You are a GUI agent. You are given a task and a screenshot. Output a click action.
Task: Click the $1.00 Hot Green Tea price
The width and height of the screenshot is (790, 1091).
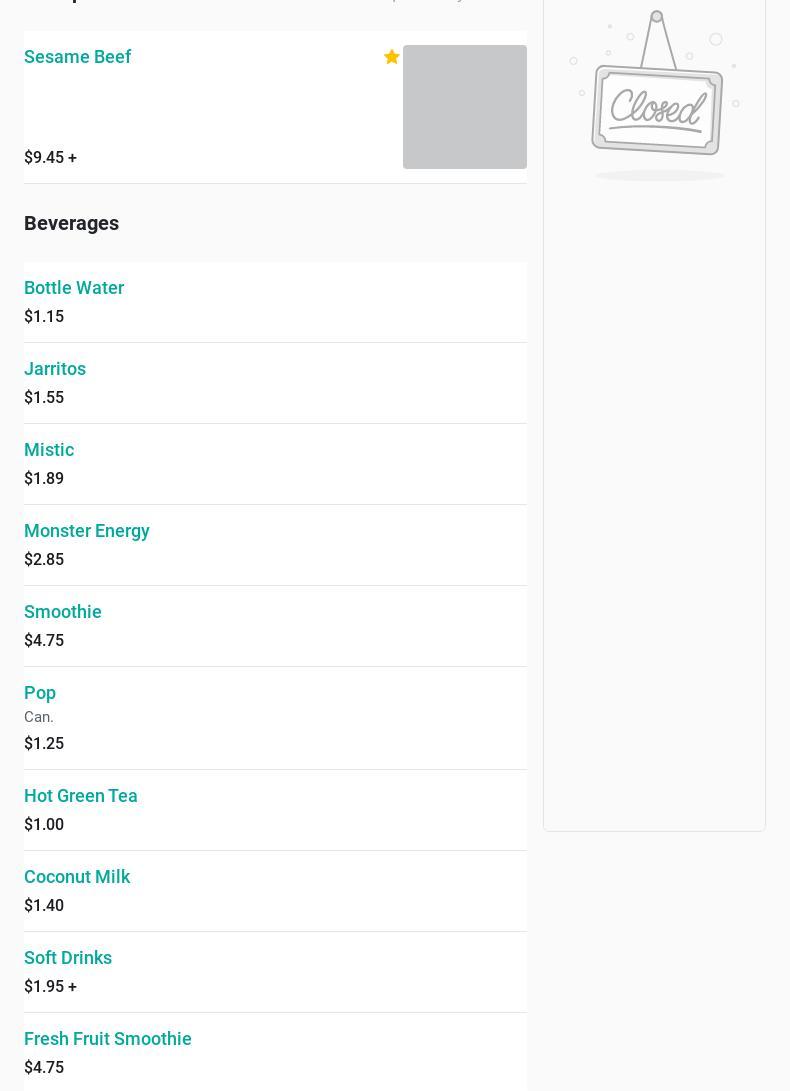click(x=44, y=825)
